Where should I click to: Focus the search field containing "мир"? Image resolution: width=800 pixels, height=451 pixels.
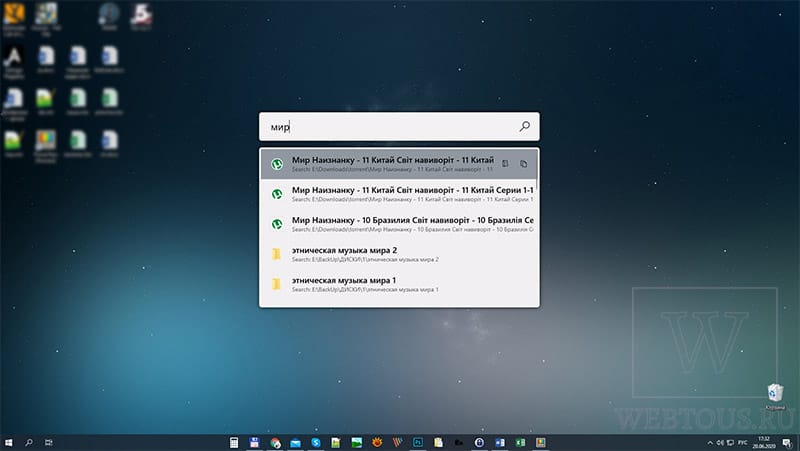[x=399, y=127]
